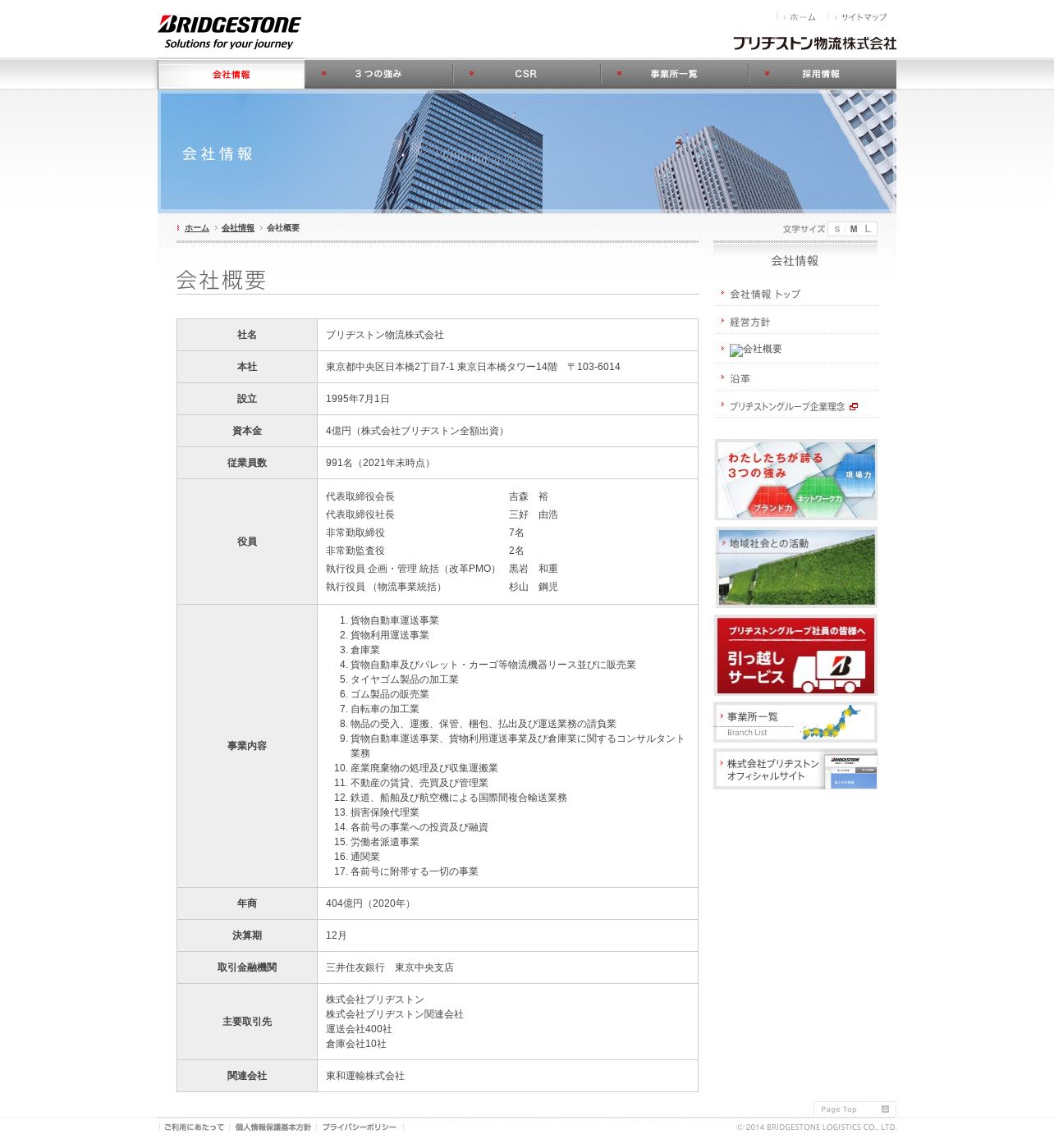The height and width of the screenshot is (1148, 1054).
Task: Click the 代表取締役社長 三好 由浩 row
Action: coord(442,515)
